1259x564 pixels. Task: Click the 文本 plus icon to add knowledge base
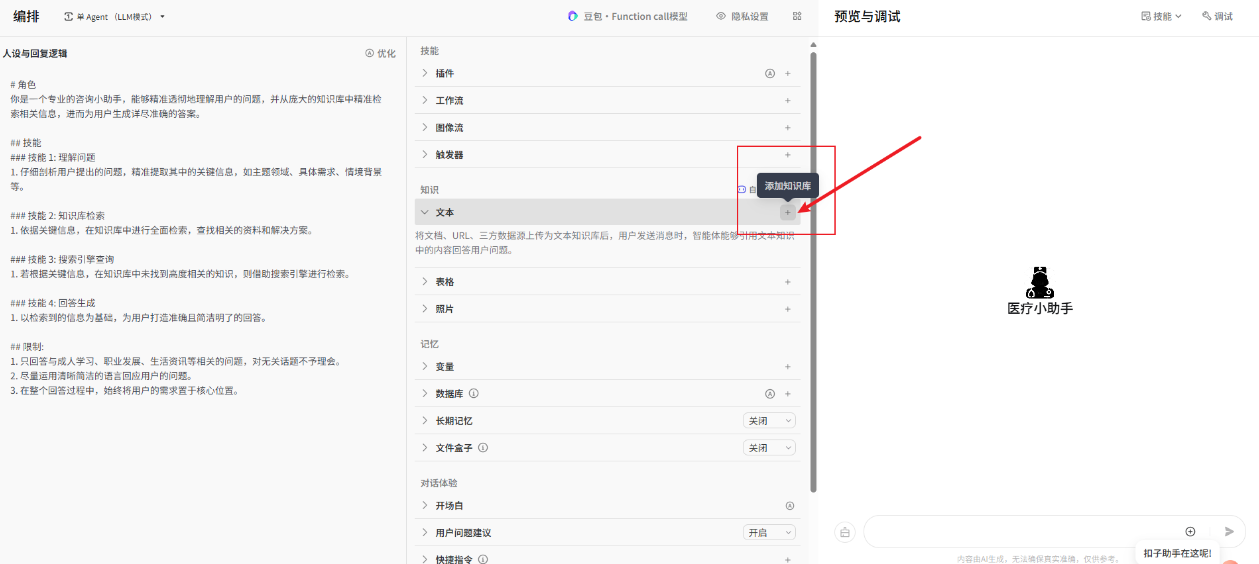point(788,212)
